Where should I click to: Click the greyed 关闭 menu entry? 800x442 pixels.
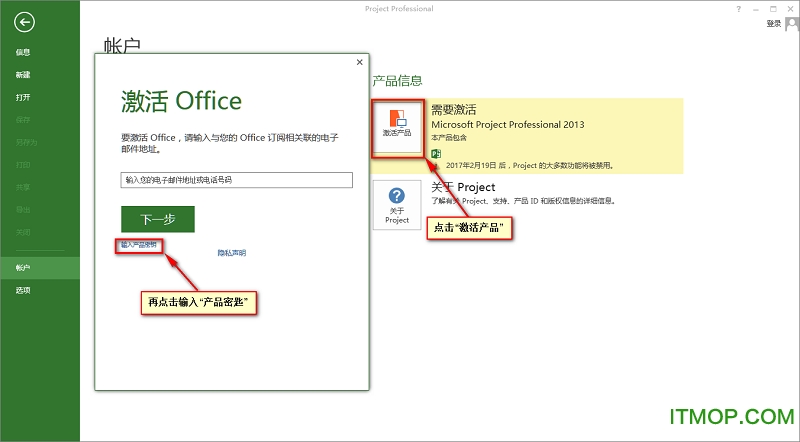(23, 232)
